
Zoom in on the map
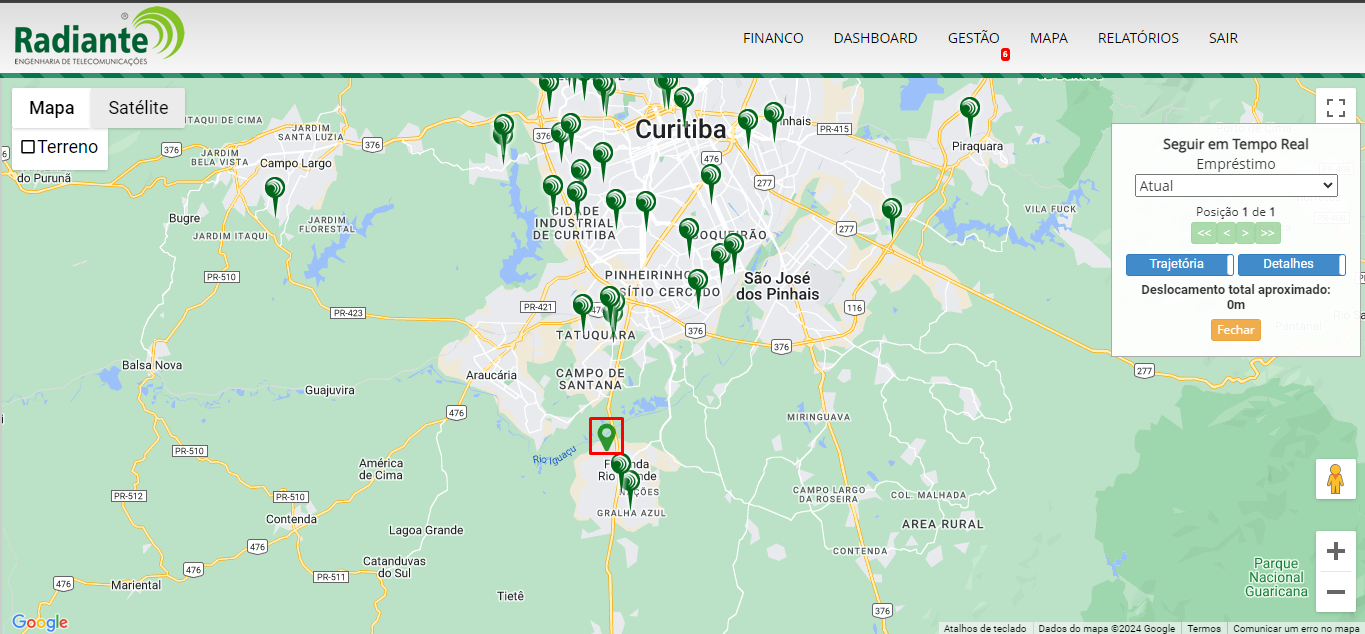coord(1335,551)
